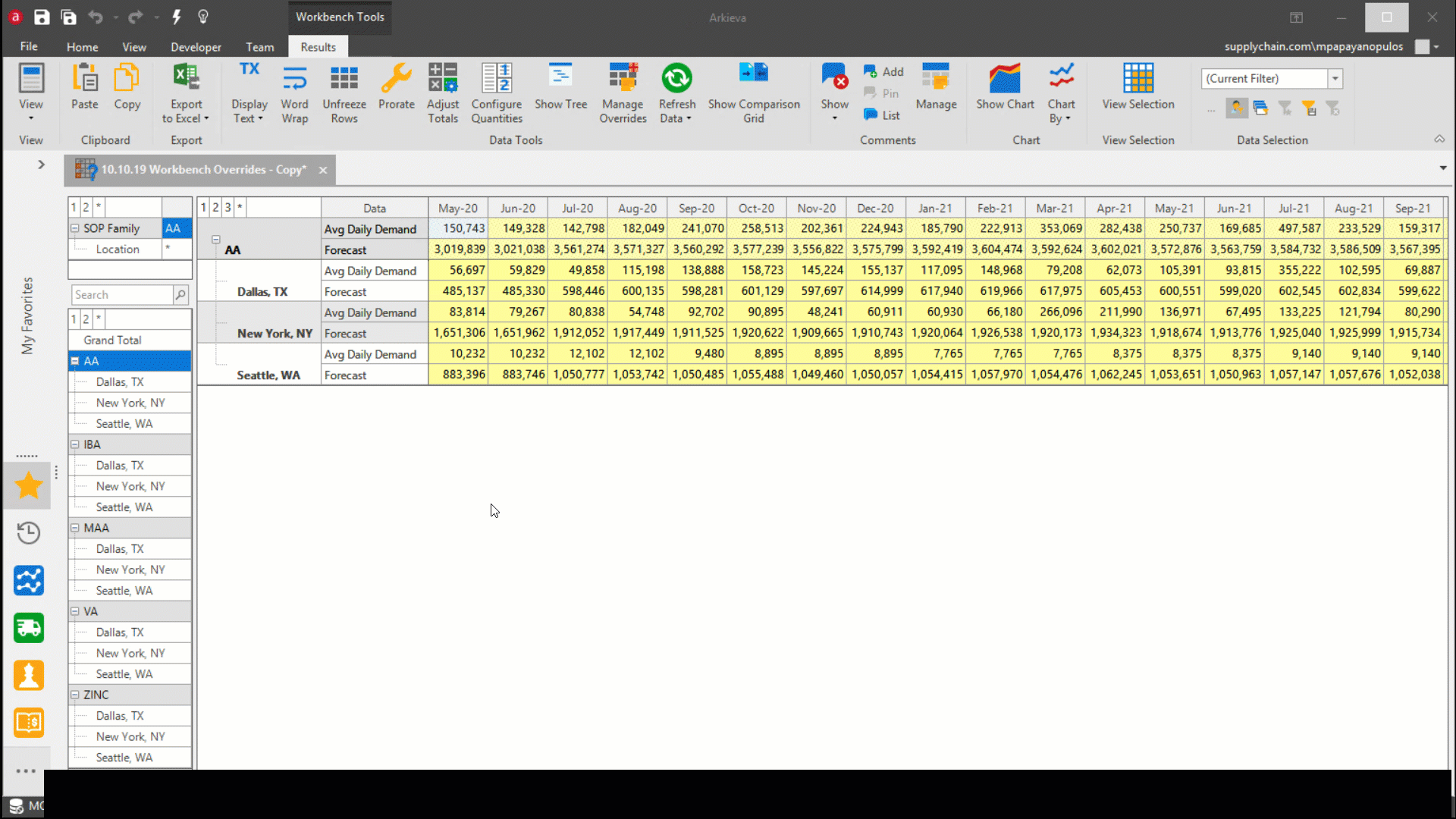Viewport: 1456px width, 819px height.
Task: Open the Export to Excel dropdown
Action: pos(186,93)
